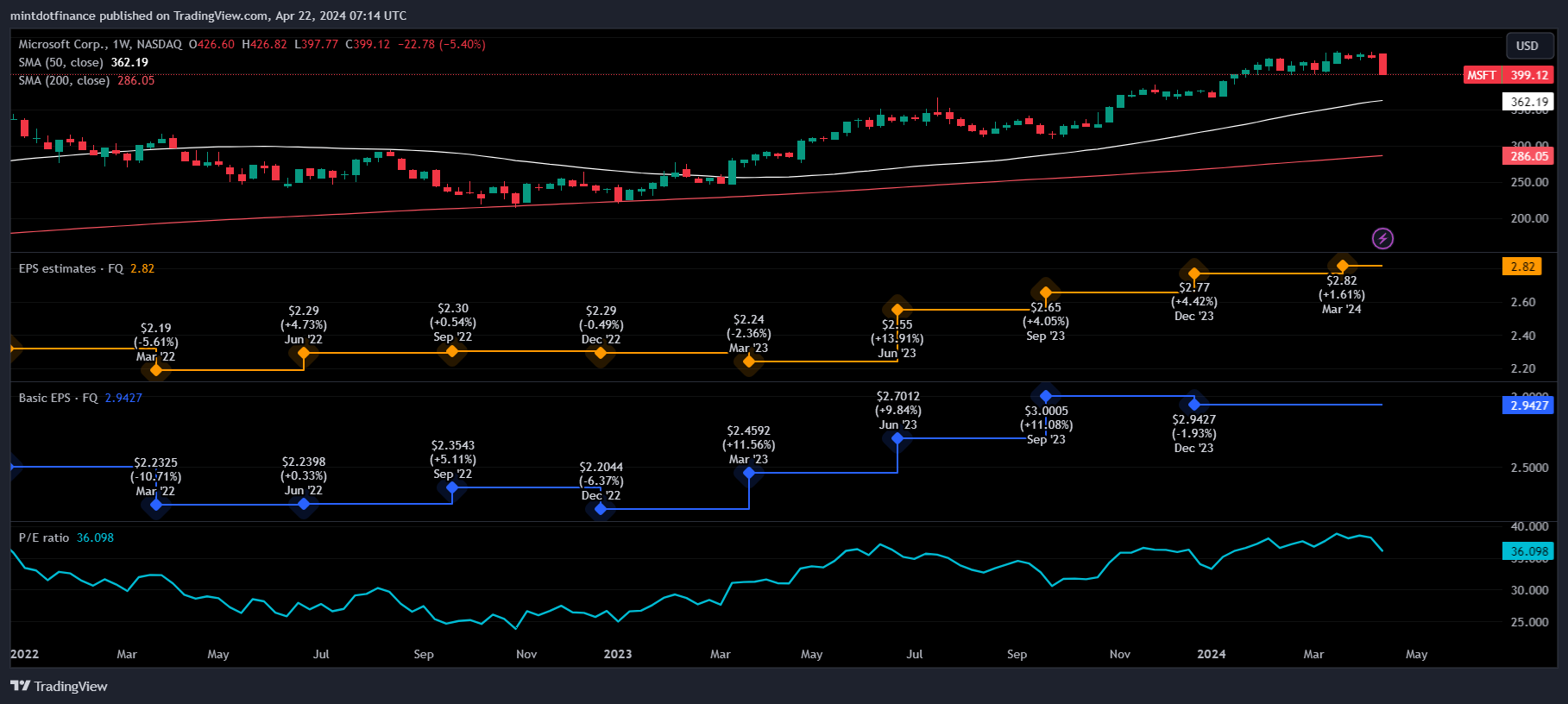Click the Dec '22 EPS estimate diamond marker
The image size is (1568, 704).
(601, 353)
